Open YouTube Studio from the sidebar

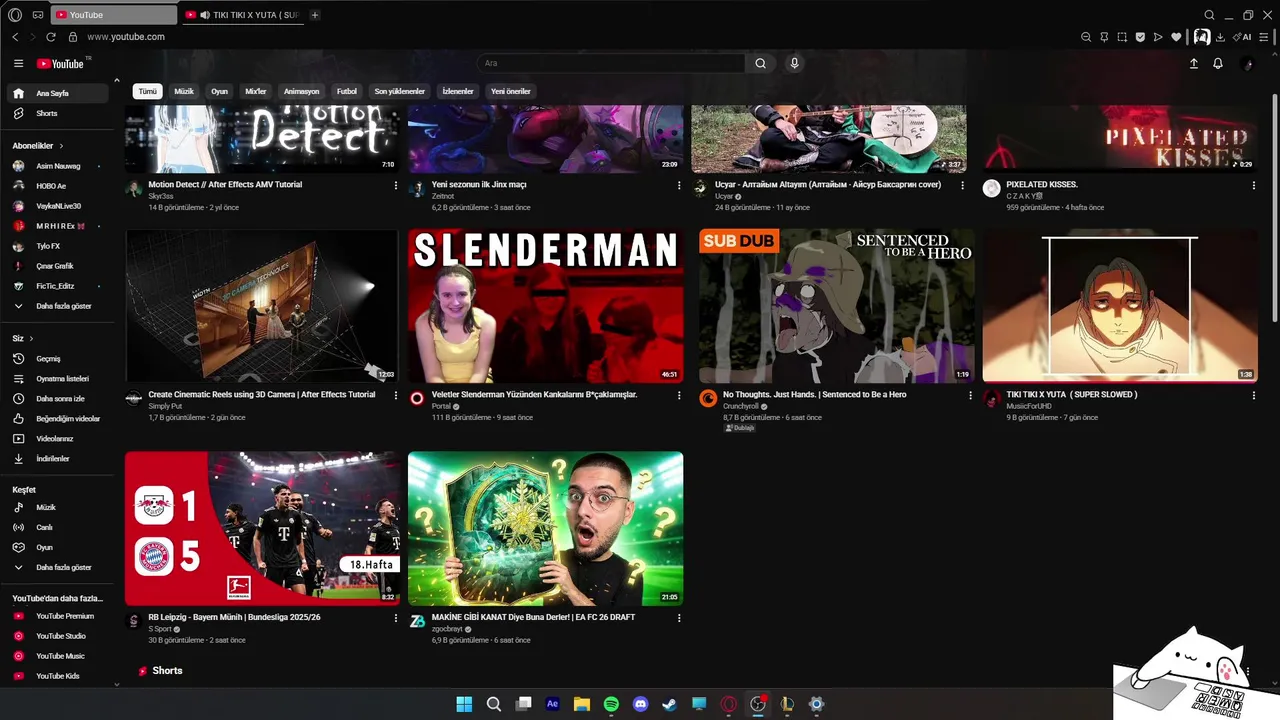(60, 636)
